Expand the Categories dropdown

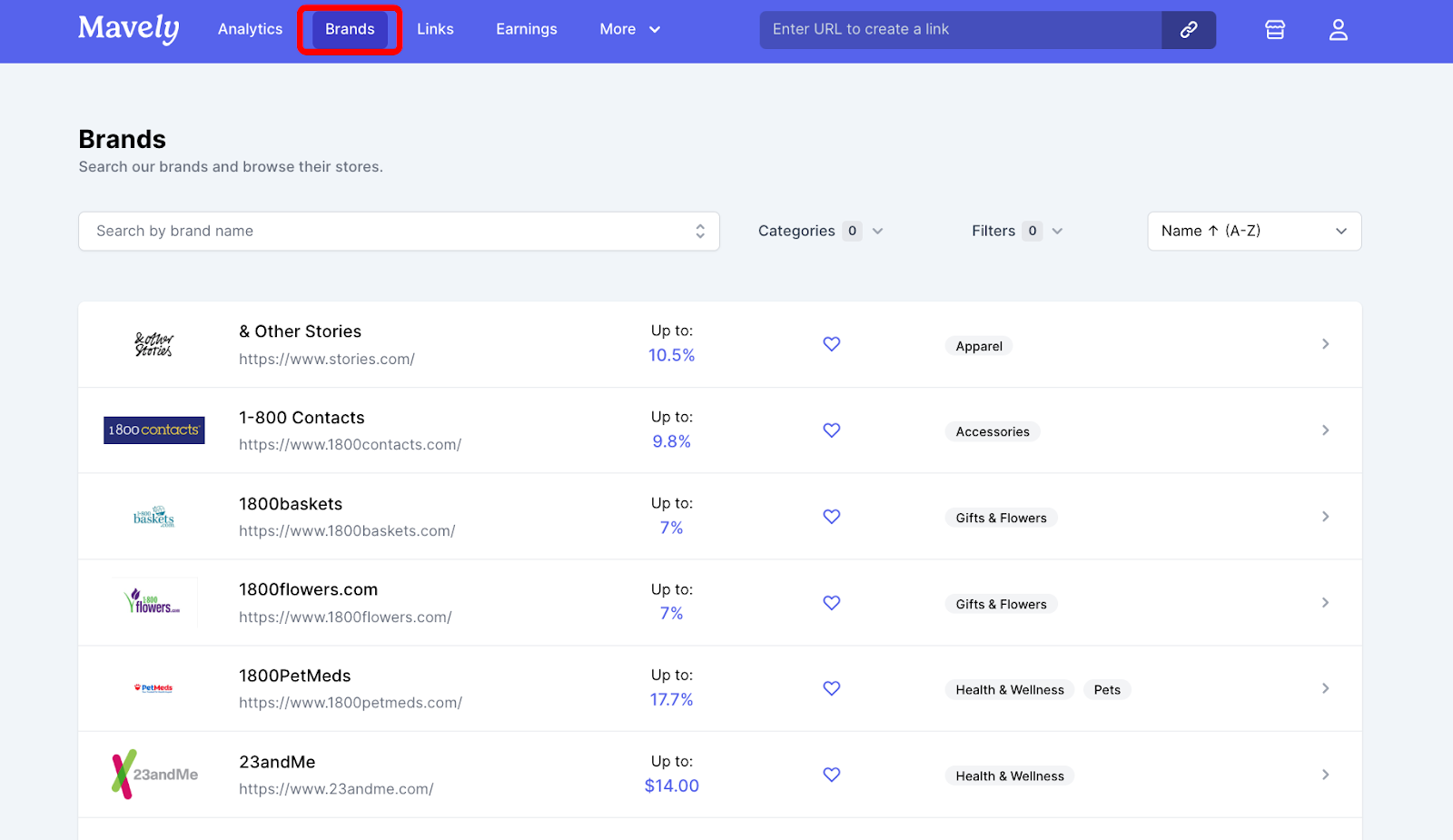(x=821, y=231)
